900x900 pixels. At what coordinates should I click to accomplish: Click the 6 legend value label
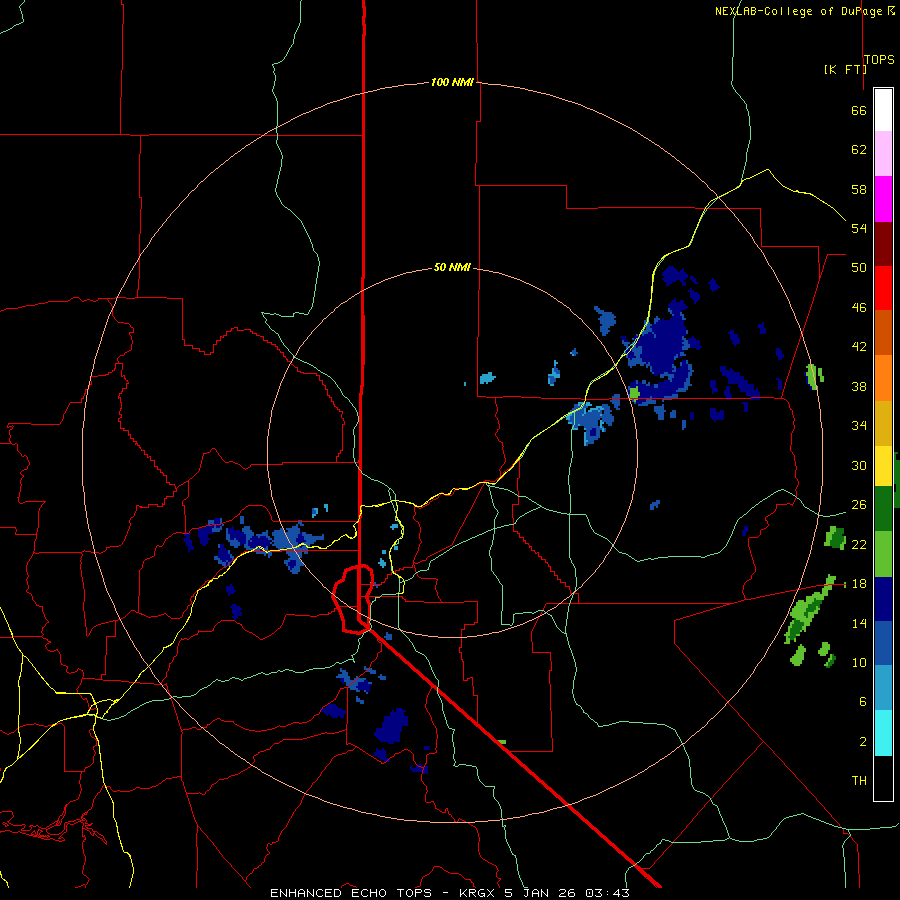click(863, 701)
